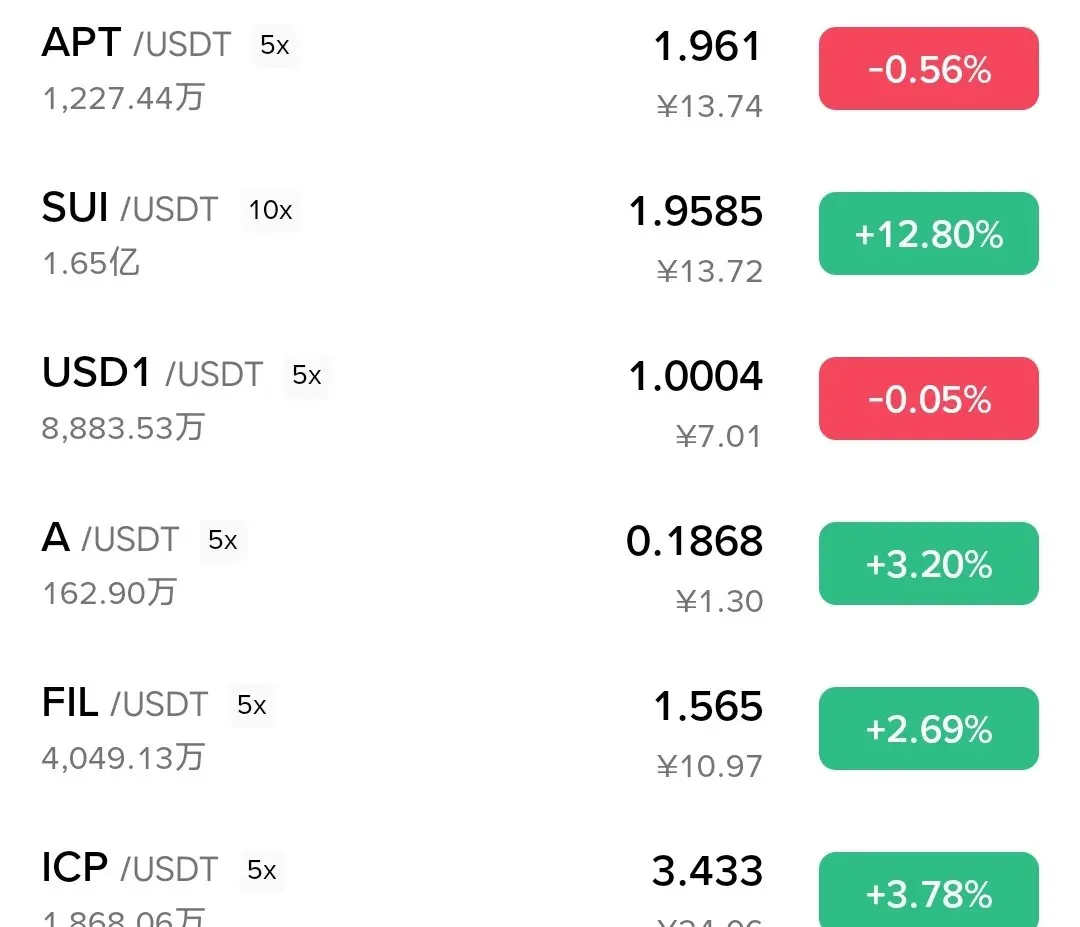Select the 5x leverage tag beside A/USDT
The width and height of the screenshot is (1080, 927).
click(x=222, y=540)
